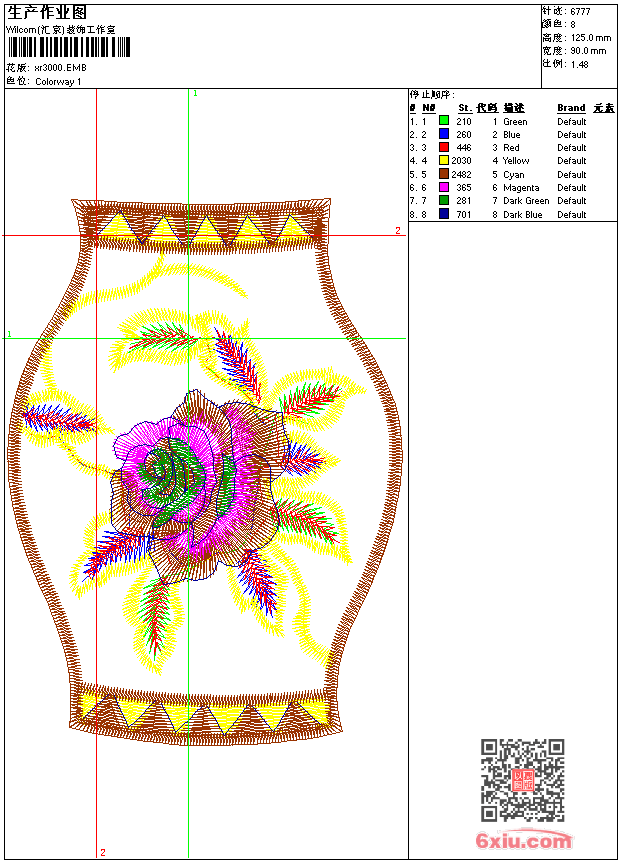Pick the Yellow color swatch in row 4

(444, 160)
